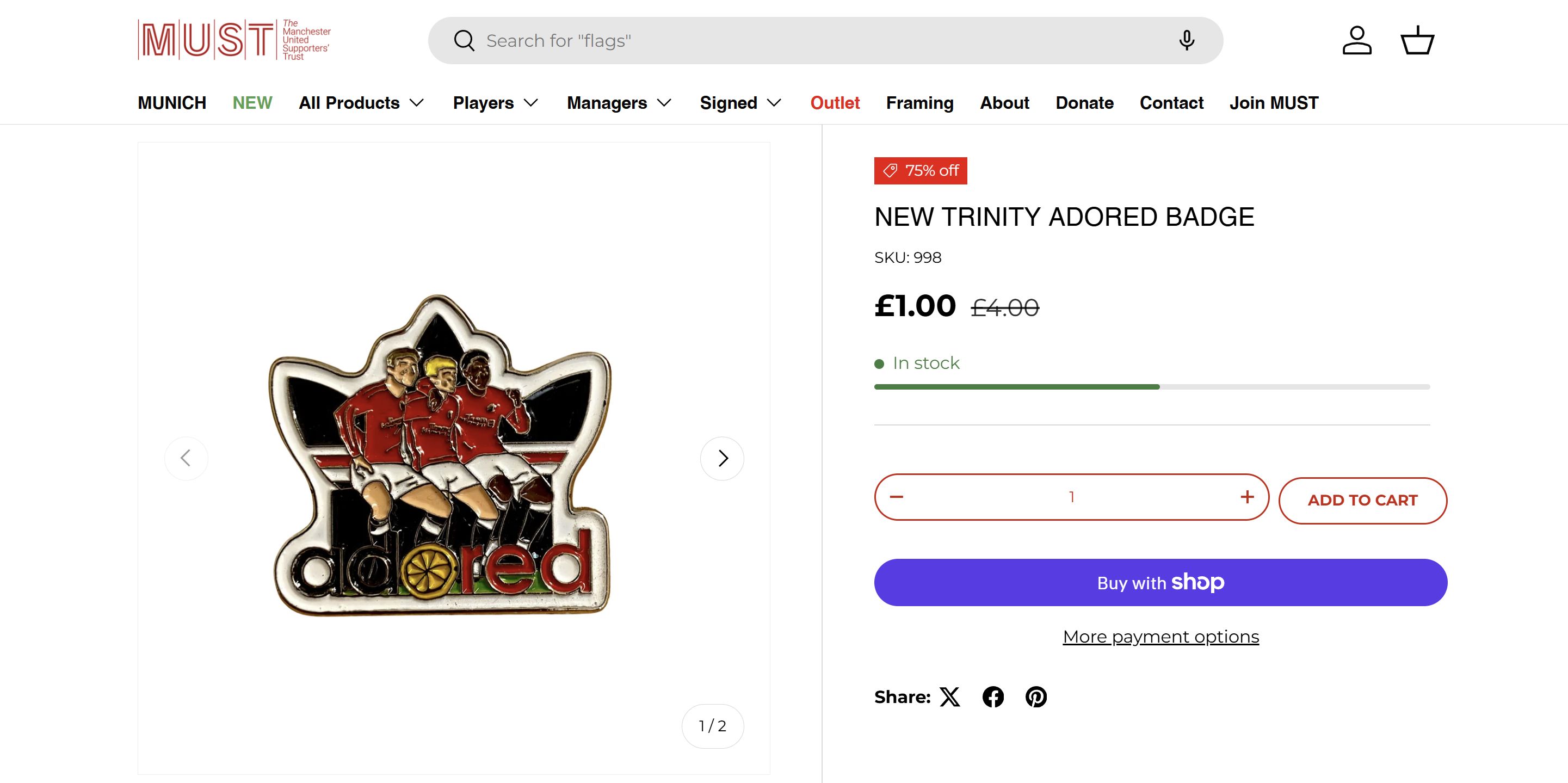The width and height of the screenshot is (1568, 783).
Task: Share product on Pinterest
Action: (x=1036, y=696)
